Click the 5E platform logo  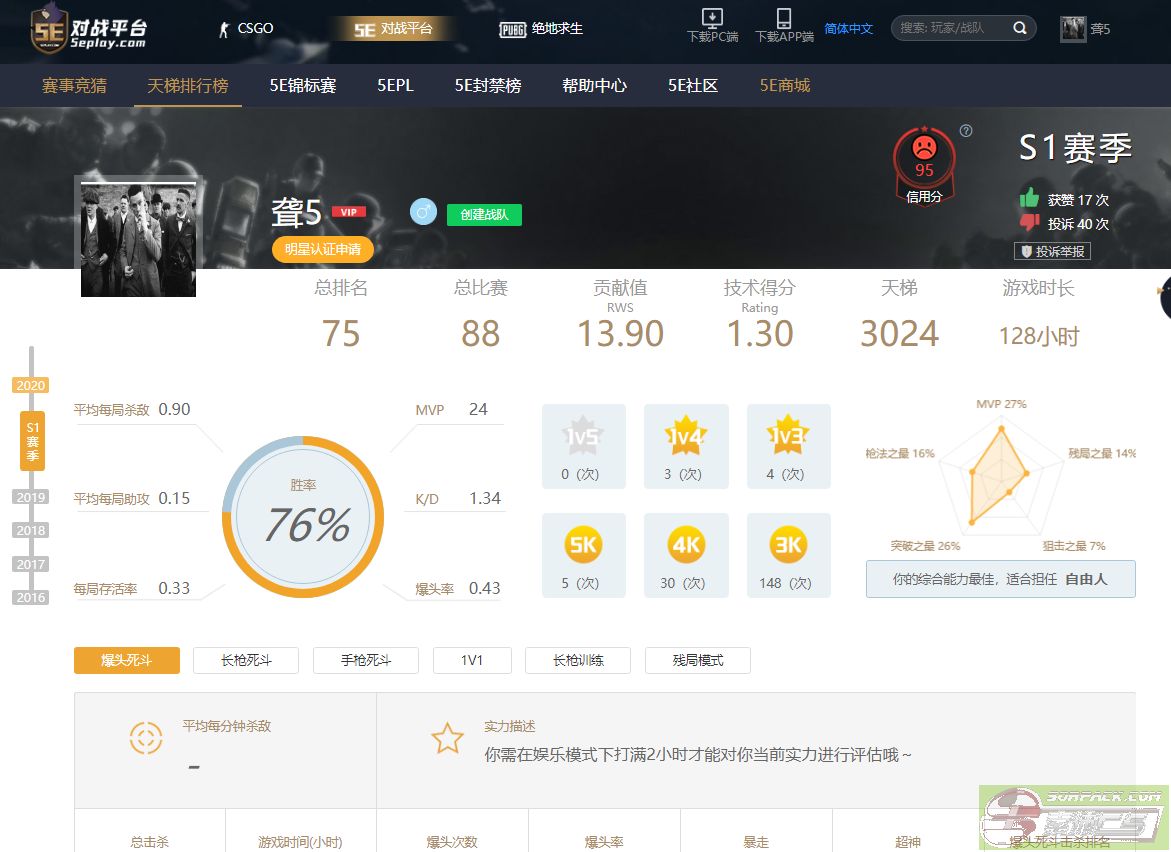(90, 29)
